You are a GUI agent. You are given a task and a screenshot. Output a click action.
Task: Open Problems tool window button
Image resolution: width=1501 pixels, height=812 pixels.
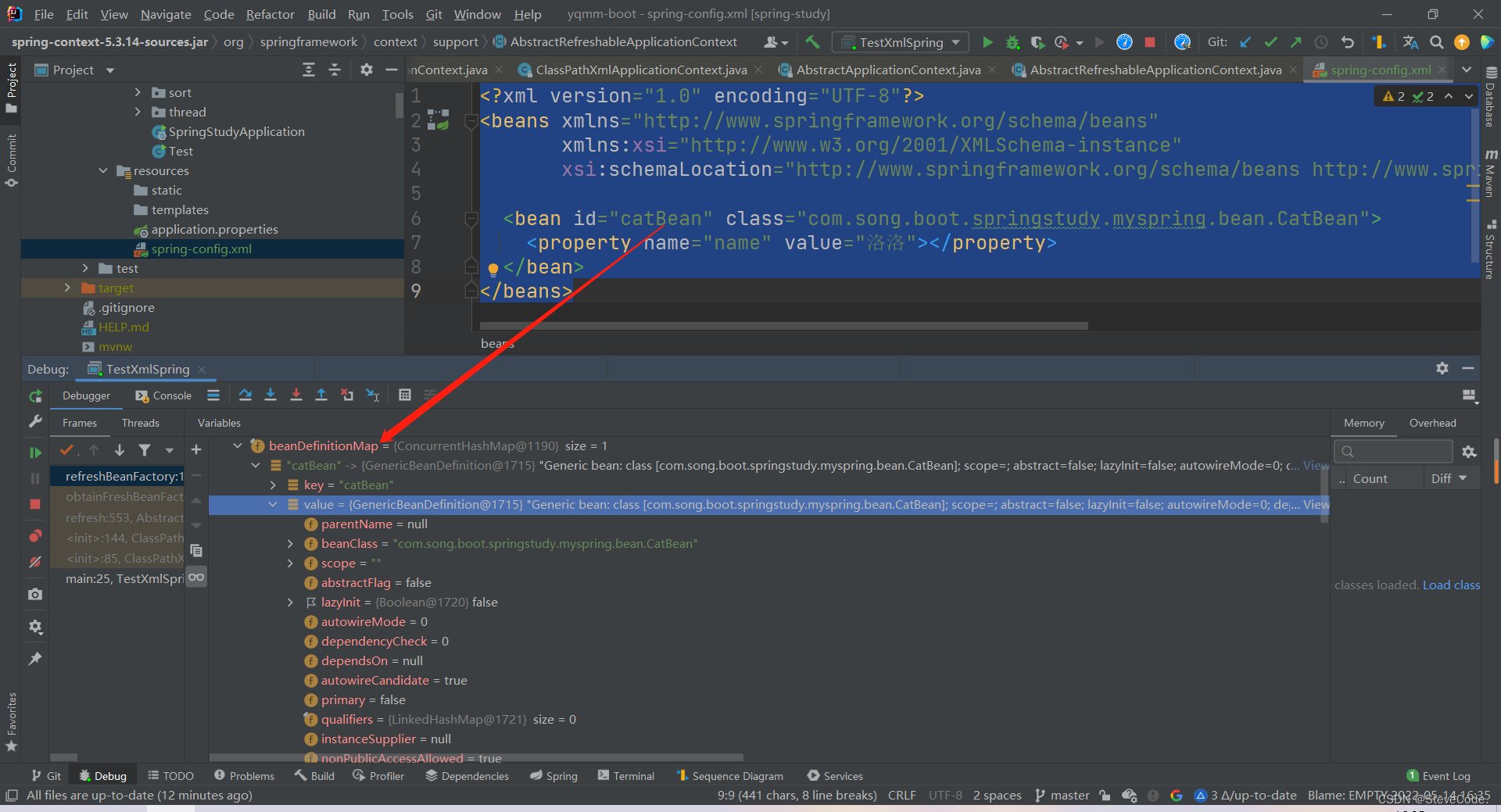[x=244, y=776]
